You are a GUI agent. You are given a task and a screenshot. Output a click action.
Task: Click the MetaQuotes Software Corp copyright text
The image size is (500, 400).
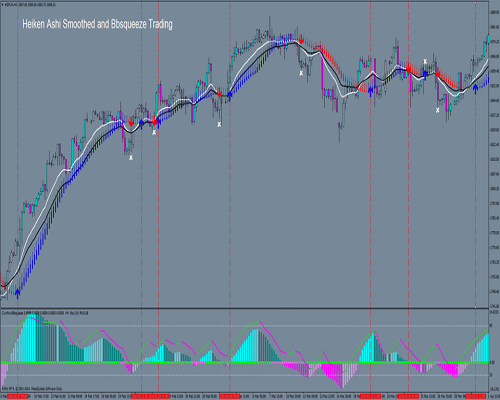[32, 389]
